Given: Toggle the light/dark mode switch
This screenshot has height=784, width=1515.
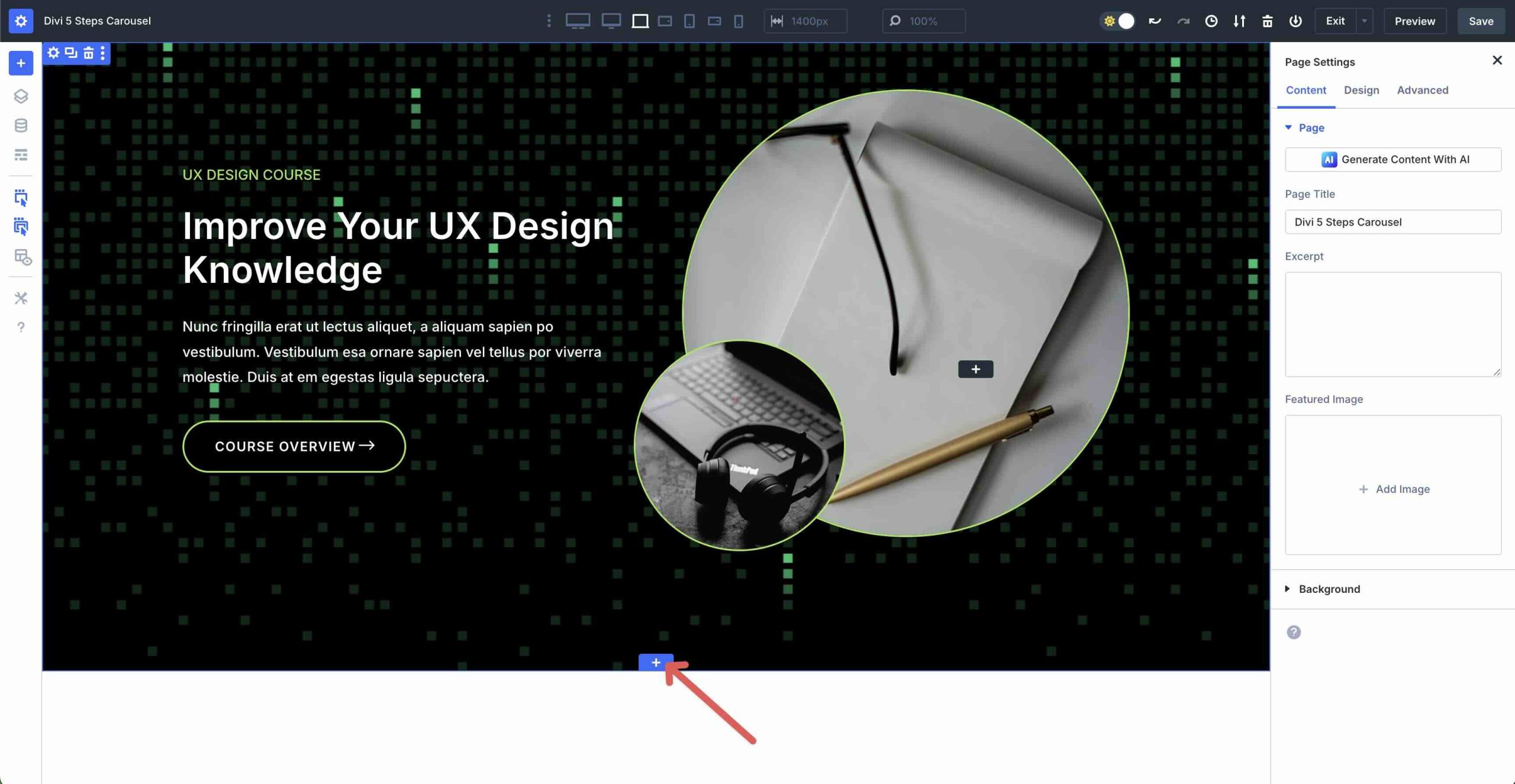Looking at the screenshot, I should (x=1118, y=21).
